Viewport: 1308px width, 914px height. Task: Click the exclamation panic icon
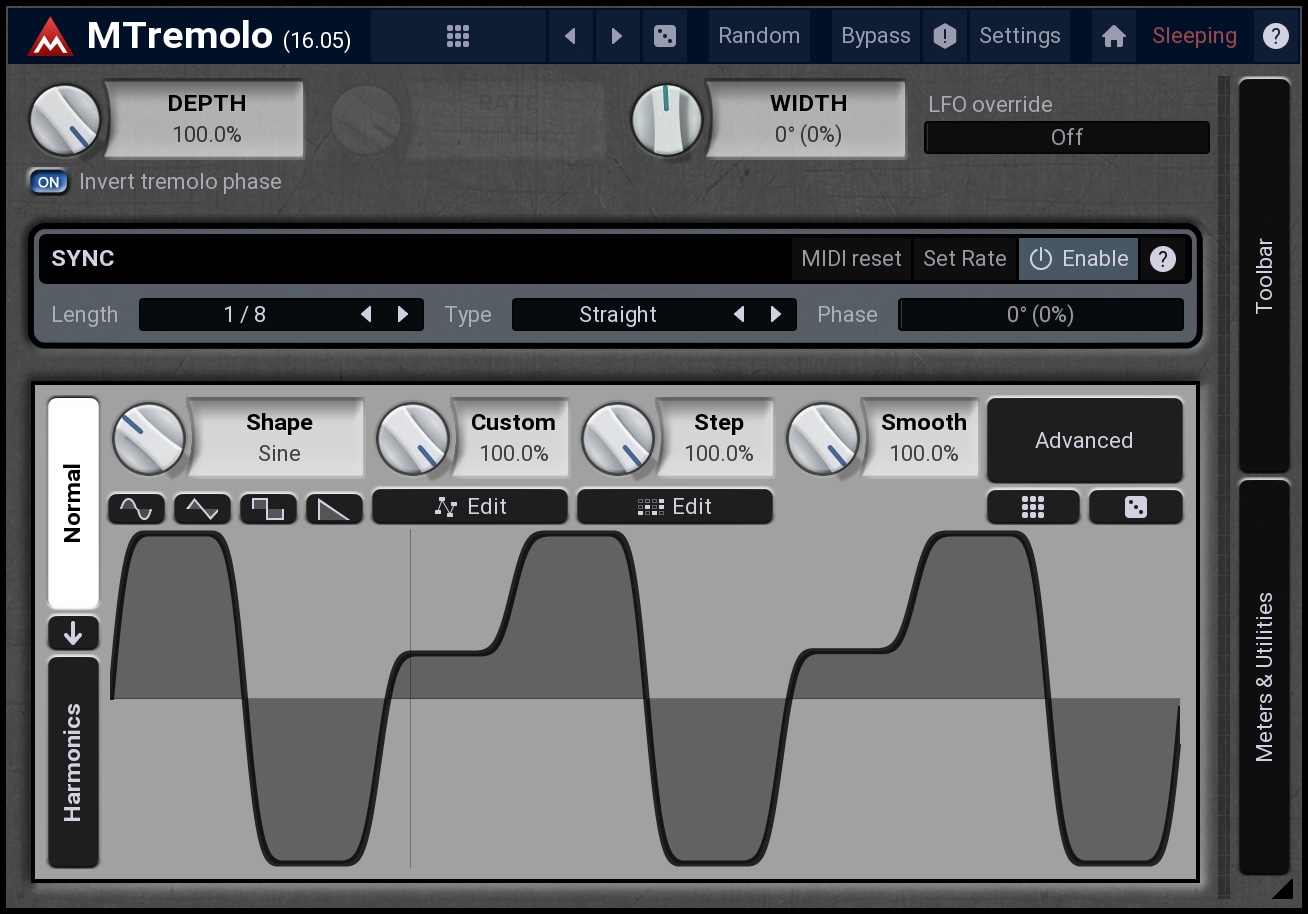[x=945, y=36]
